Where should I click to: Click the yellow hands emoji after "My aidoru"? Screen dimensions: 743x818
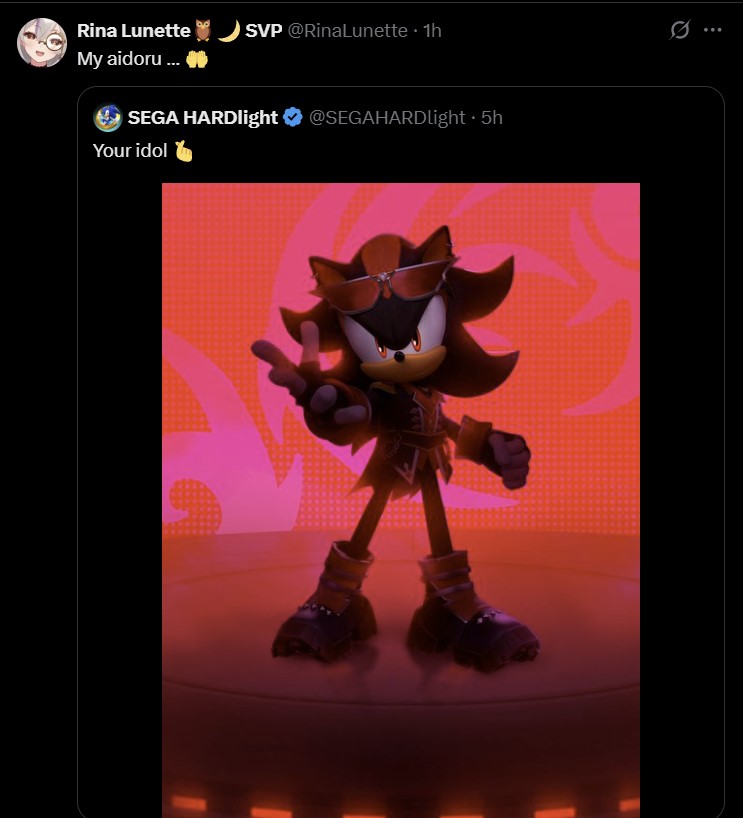click(x=197, y=59)
